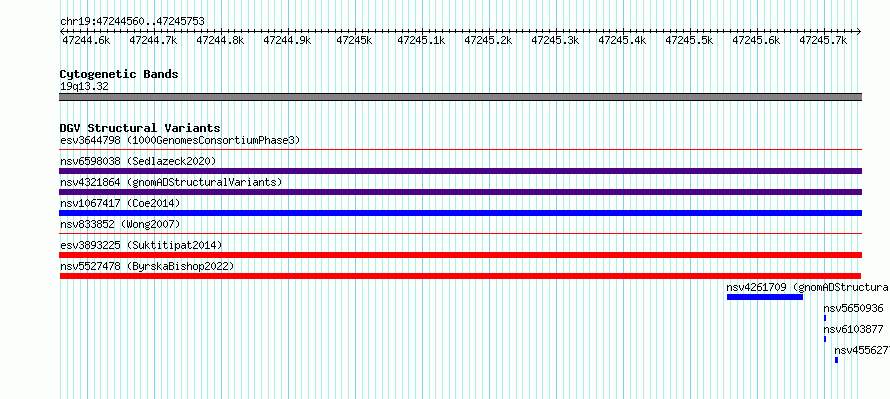
Task: Click the 47245.1k ruler tick label
Action: [421, 40]
